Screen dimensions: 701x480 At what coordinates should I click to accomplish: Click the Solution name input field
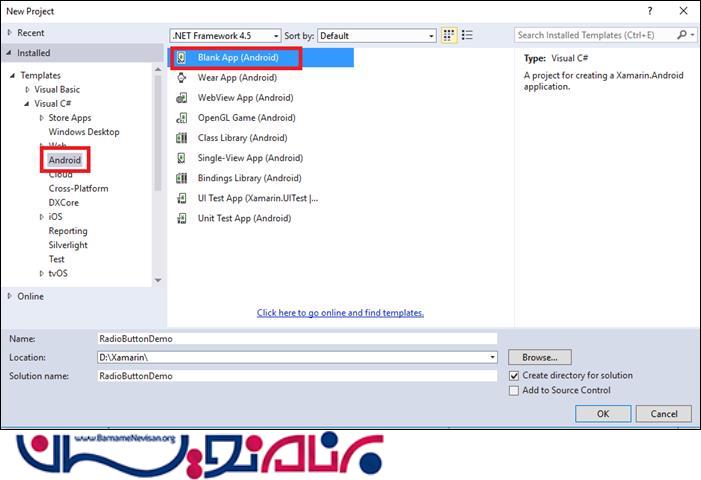297,376
